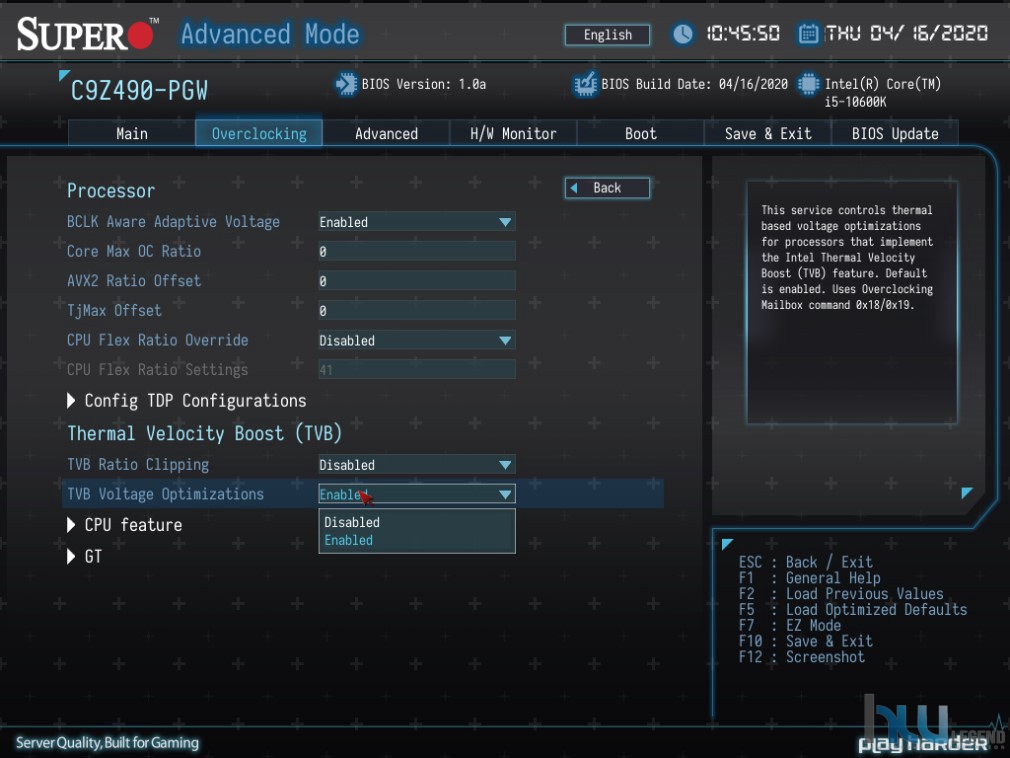
Task: Click the TVB help description text
Action: click(847, 258)
